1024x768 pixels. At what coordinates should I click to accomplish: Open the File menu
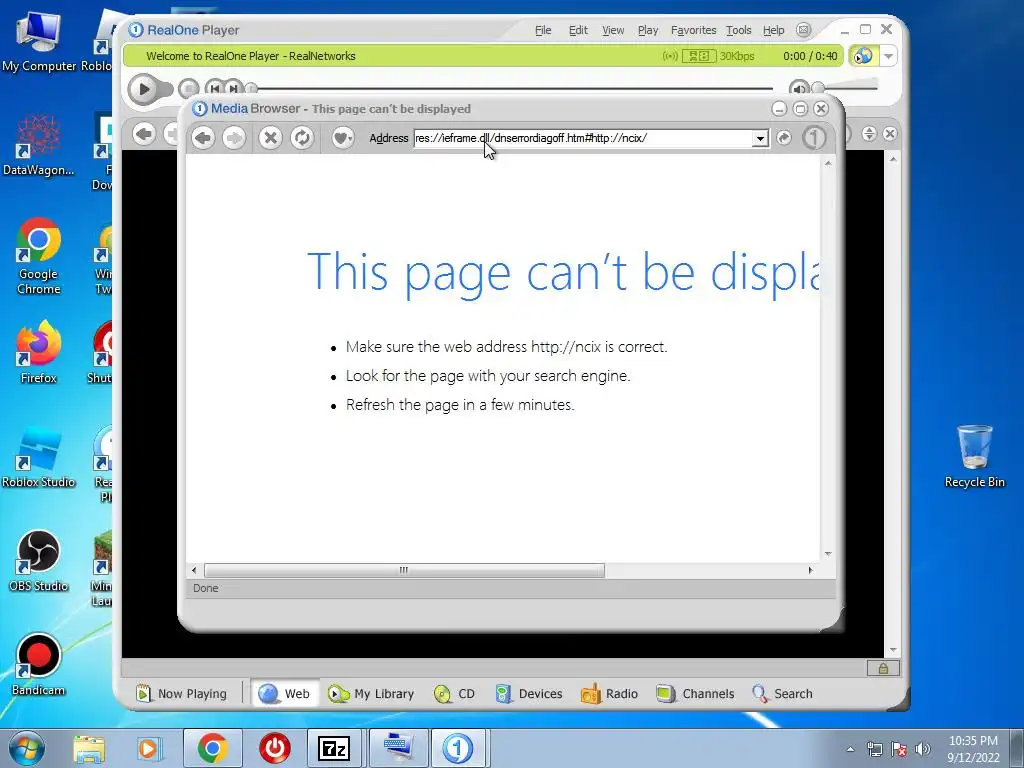[543, 30]
